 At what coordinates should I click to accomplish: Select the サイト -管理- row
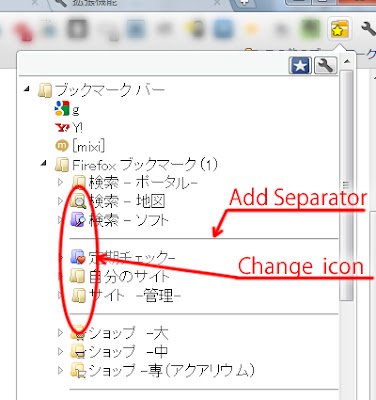pos(135,295)
